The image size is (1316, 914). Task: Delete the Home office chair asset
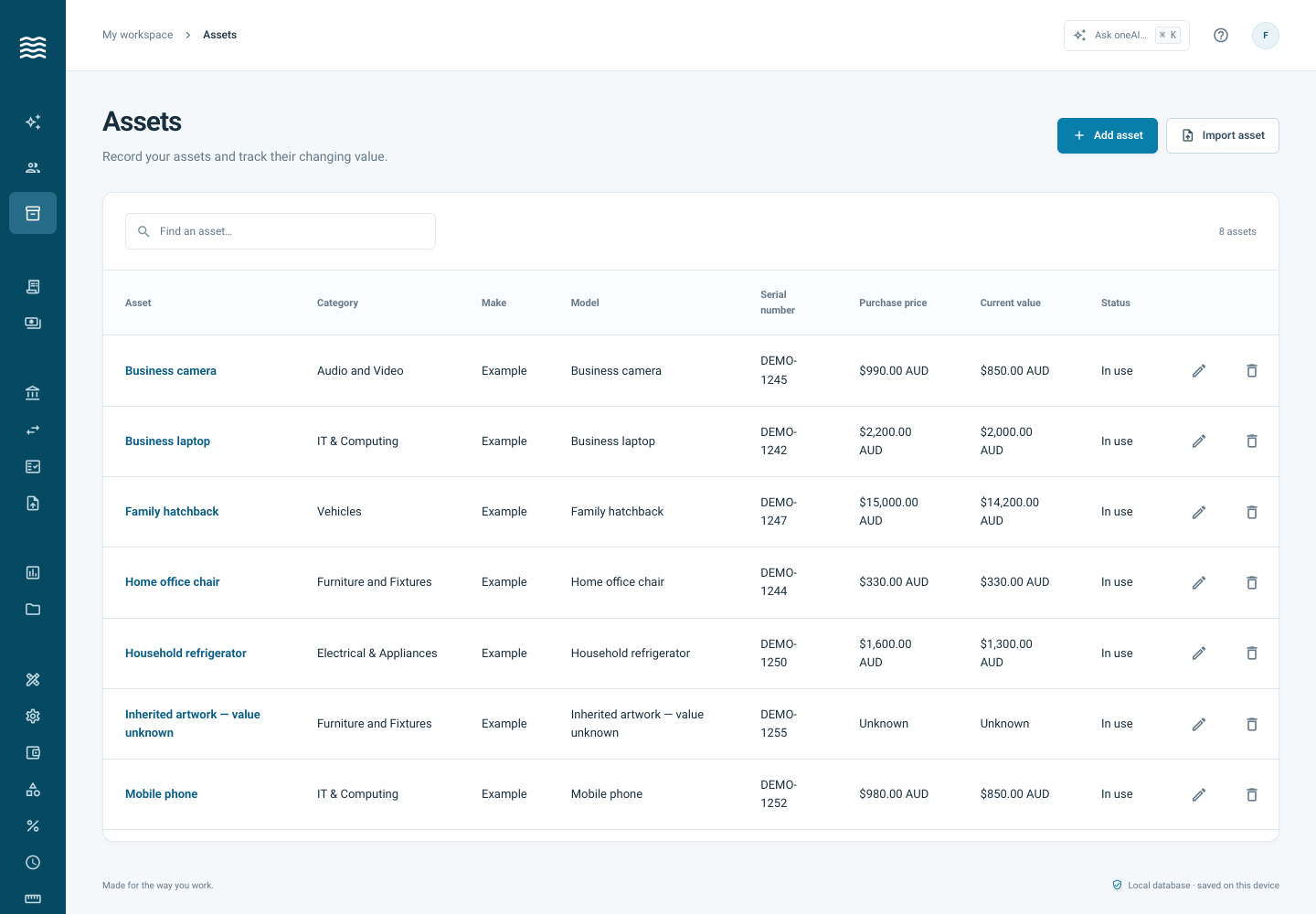coord(1252,582)
